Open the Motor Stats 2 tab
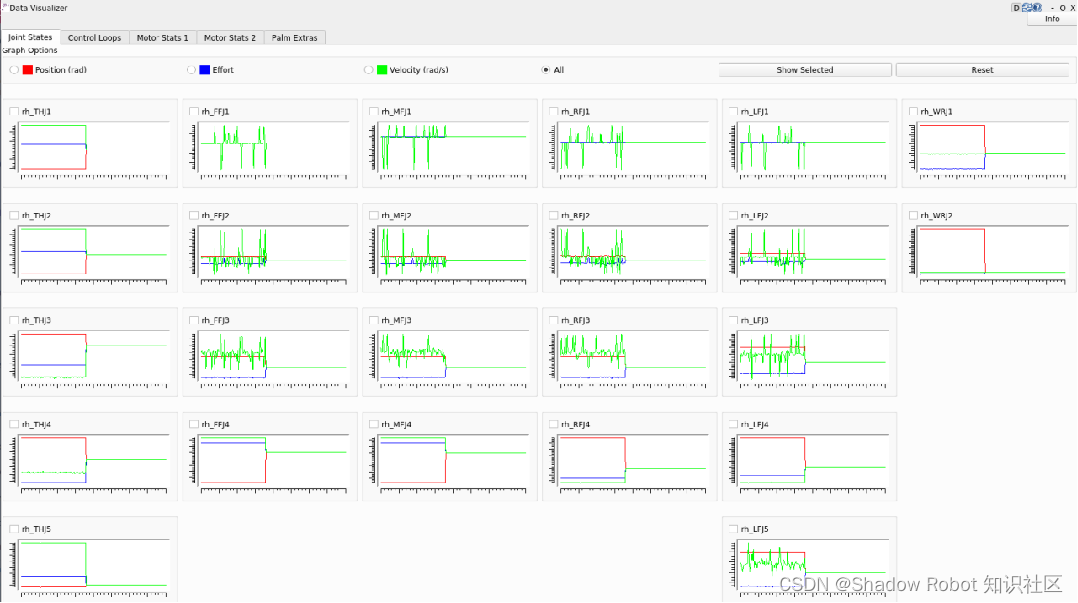Viewport: 1078px width, 603px height. 230,38
